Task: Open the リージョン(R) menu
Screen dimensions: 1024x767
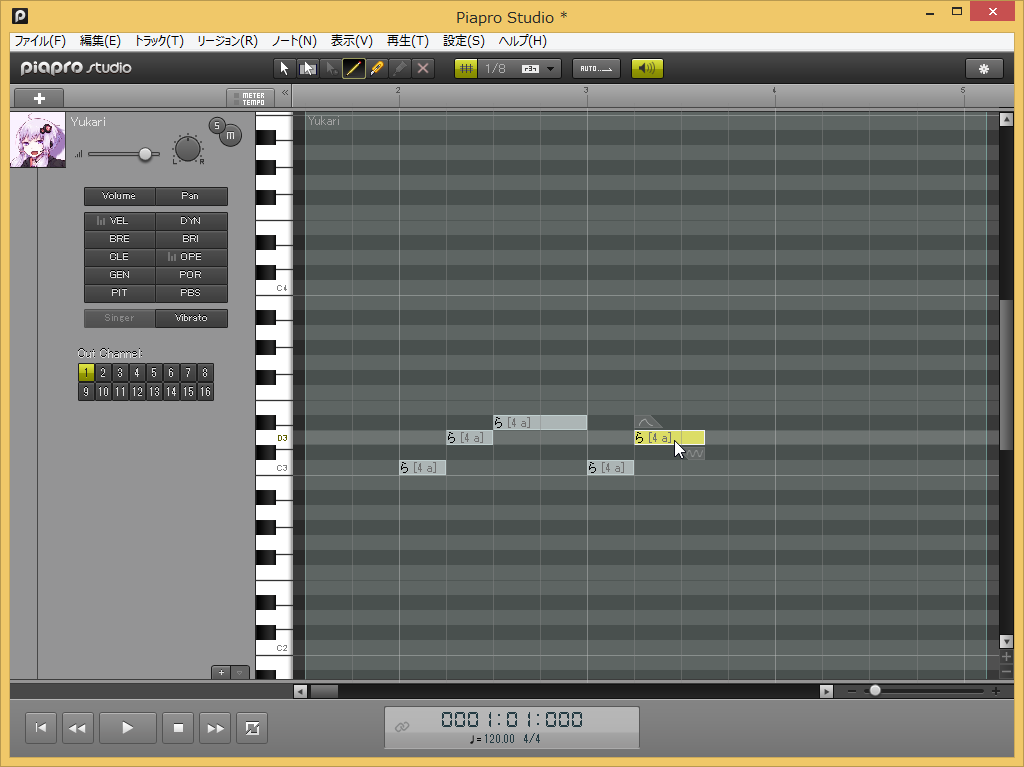Action: [227, 41]
